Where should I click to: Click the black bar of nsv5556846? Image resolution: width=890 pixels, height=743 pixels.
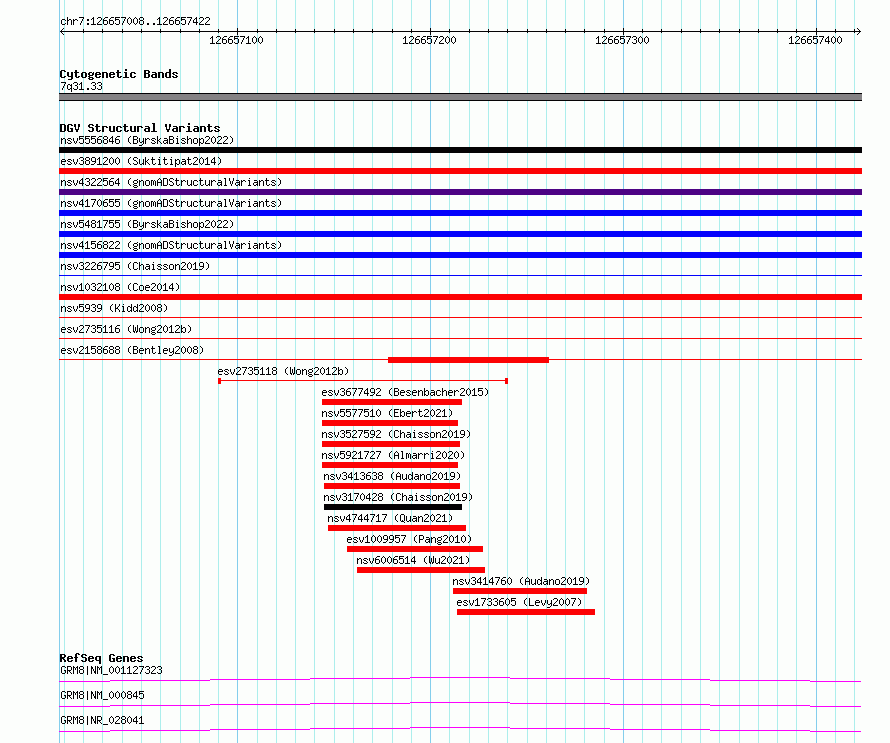point(460,150)
